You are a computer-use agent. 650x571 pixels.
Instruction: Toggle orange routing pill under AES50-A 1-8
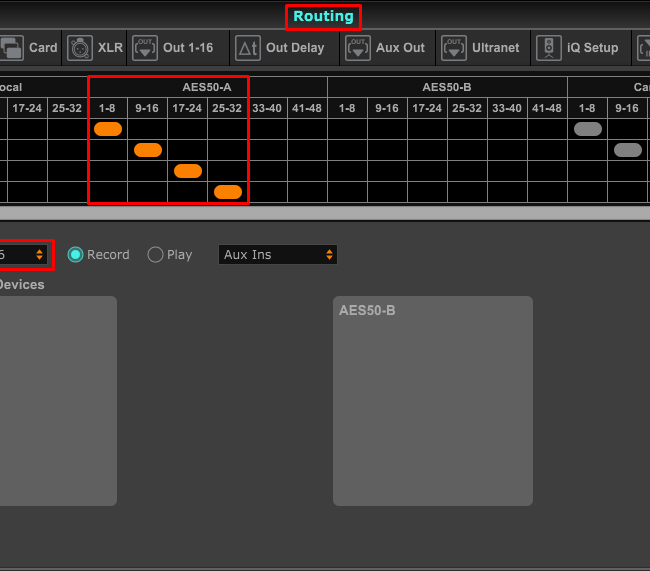tap(108, 129)
